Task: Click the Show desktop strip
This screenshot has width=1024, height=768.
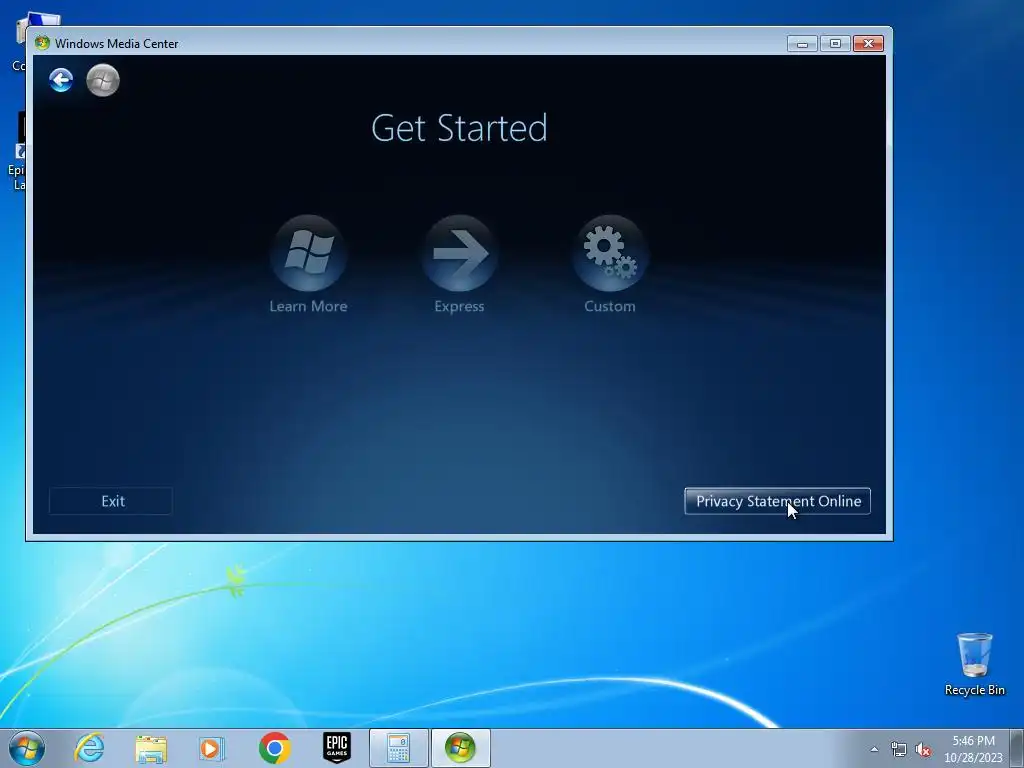Action: (1017, 748)
